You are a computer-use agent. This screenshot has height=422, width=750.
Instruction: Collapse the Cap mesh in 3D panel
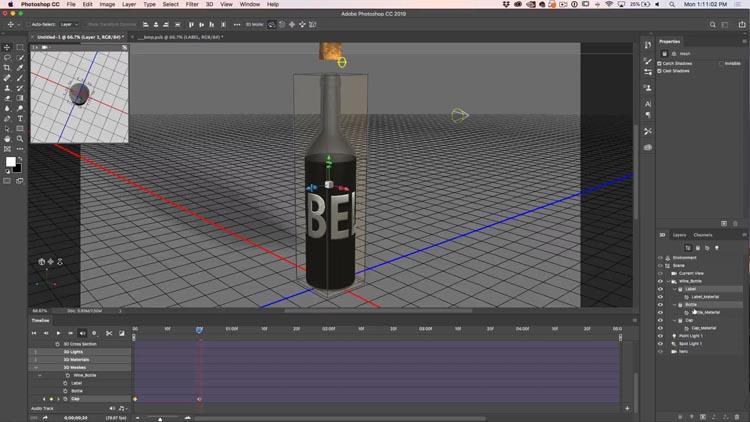tap(675, 320)
